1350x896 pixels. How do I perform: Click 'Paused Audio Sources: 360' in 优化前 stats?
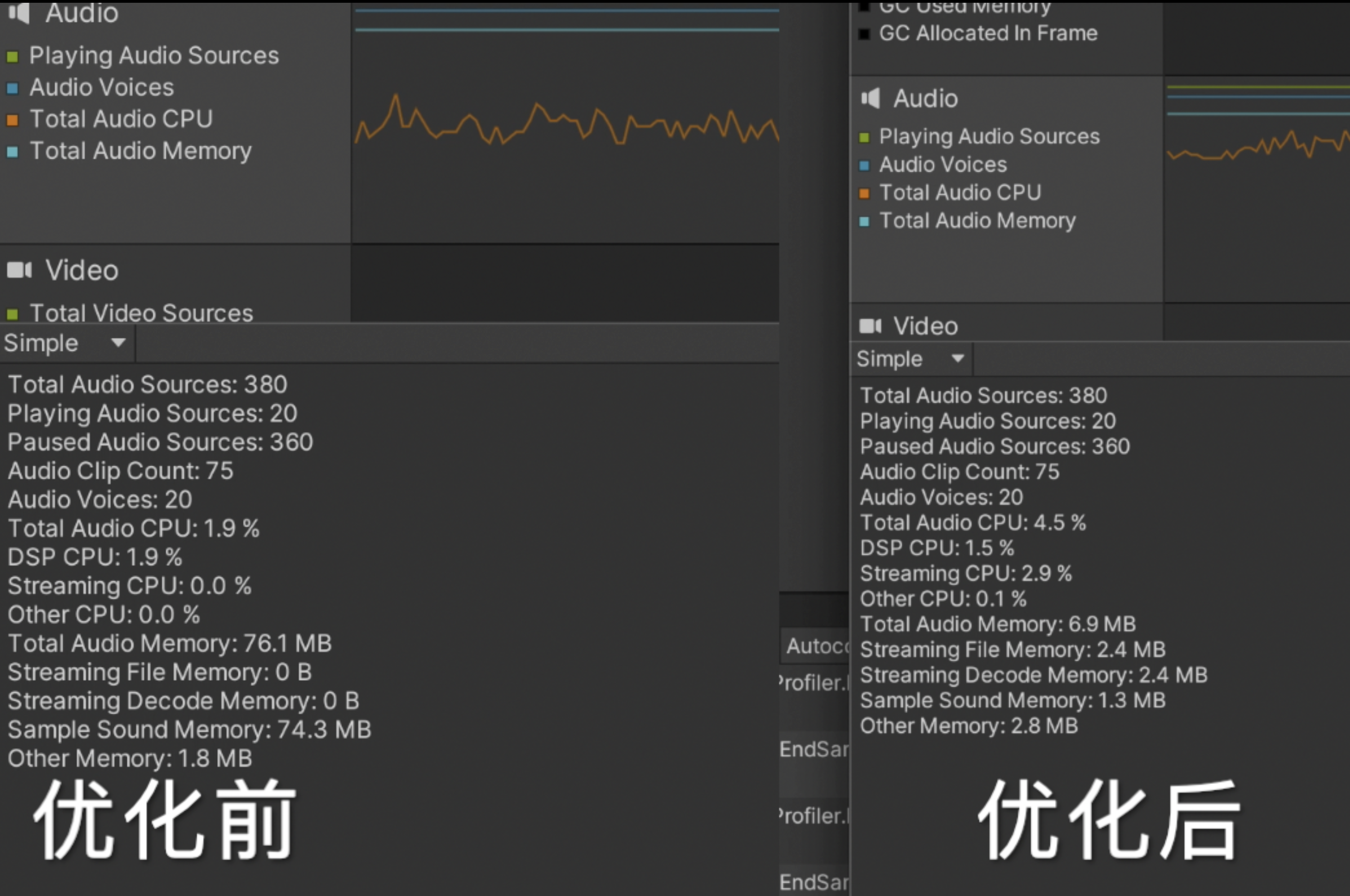(x=160, y=442)
